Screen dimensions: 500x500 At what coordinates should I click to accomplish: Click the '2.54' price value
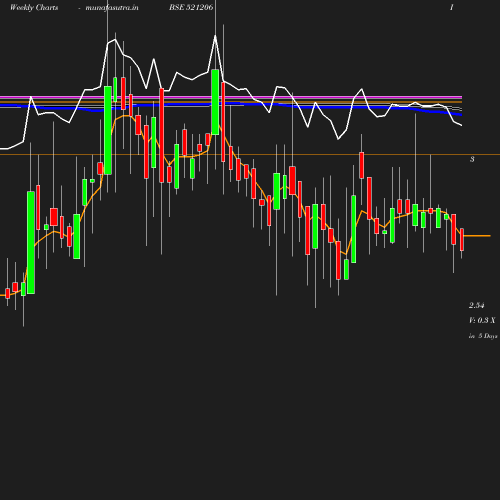tap(477, 305)
